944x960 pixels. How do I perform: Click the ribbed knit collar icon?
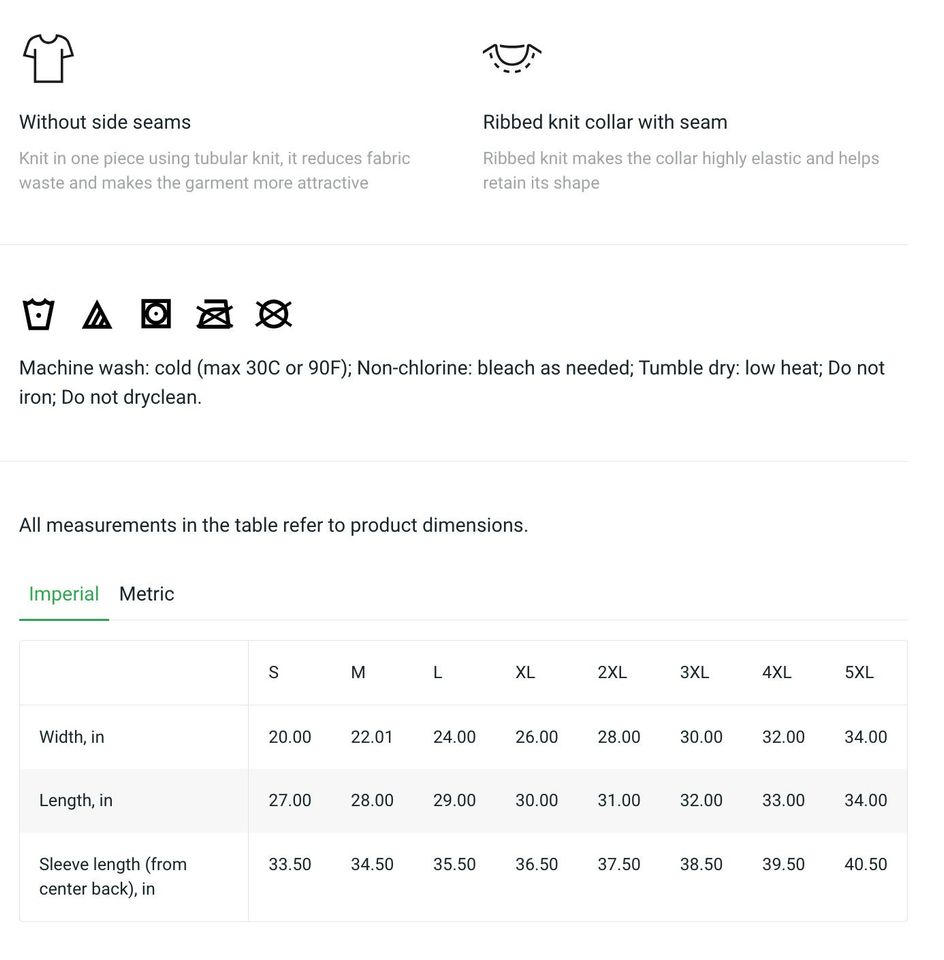(x=512, y=58)
